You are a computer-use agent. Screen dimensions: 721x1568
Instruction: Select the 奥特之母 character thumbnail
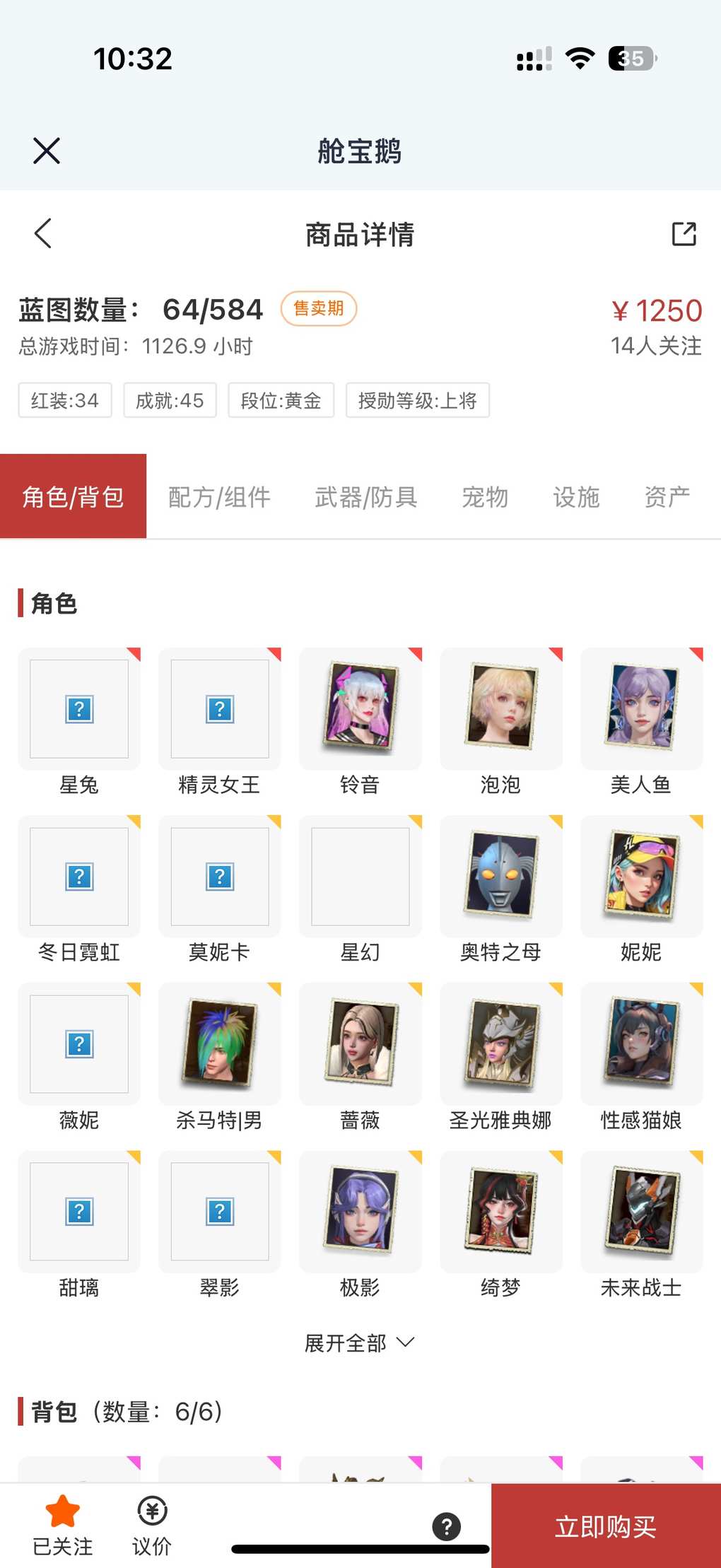pos(501,875)
